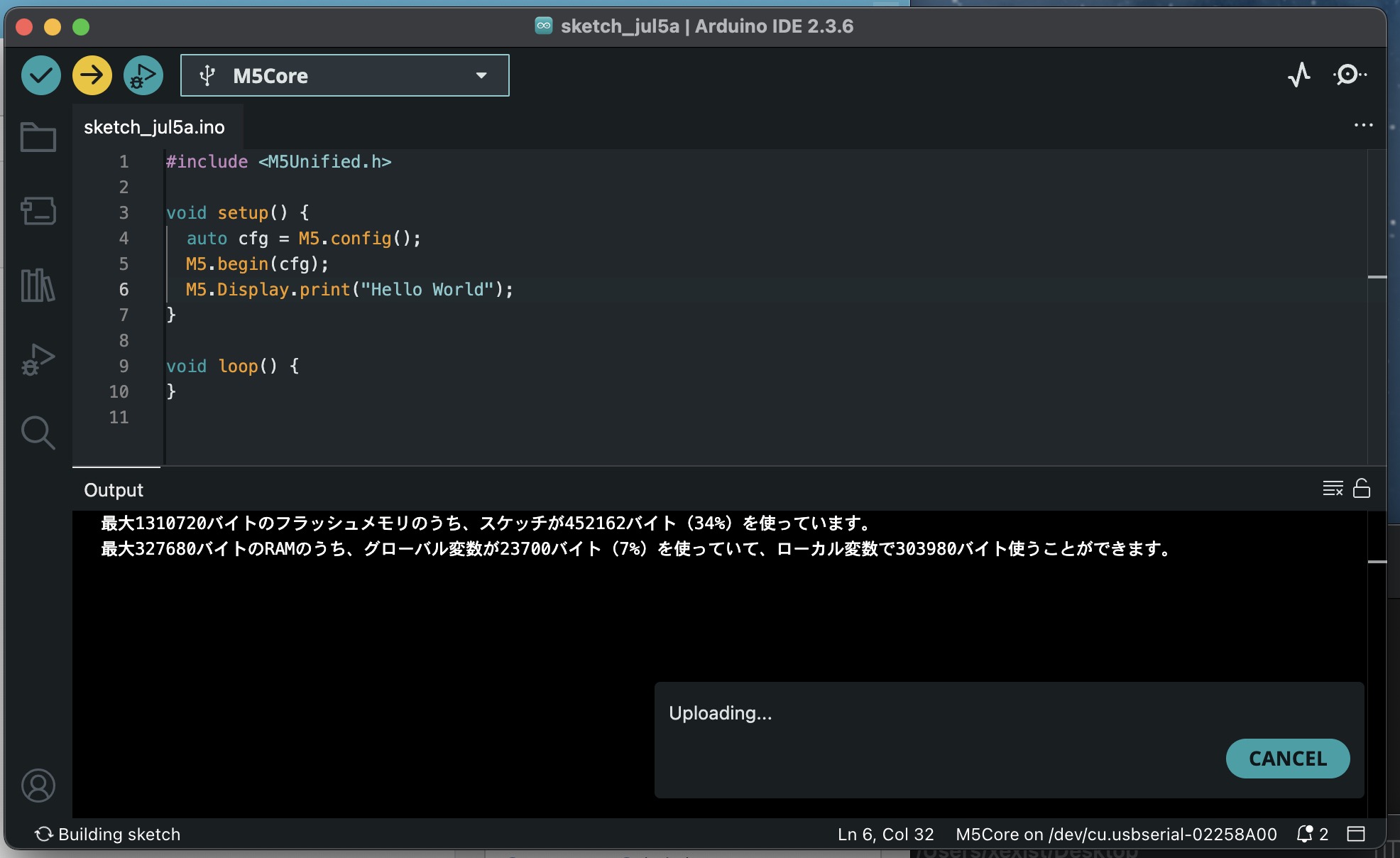The height and width of the screenshot is (858, 1400).
Task: Open the user account profile icon
Action: tap(38, 786)
